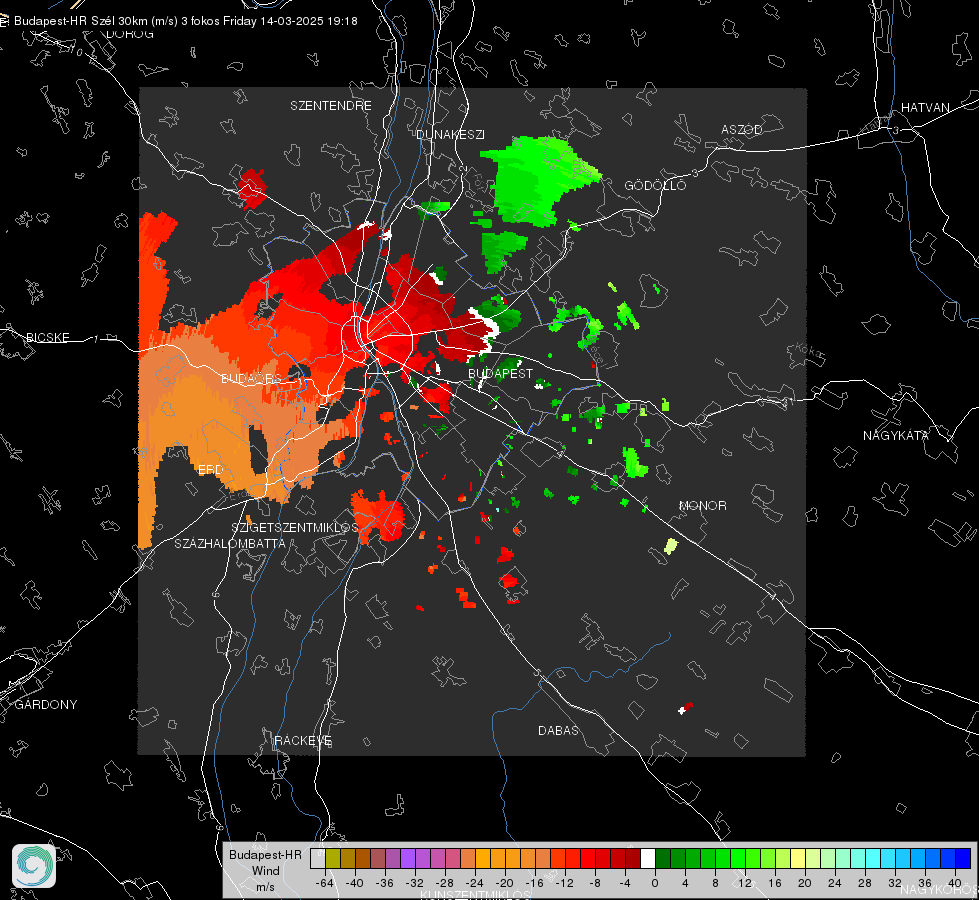
Task: Click the SZIGETSZENTMIKLOS town label
Action: (x=295, y=528)
